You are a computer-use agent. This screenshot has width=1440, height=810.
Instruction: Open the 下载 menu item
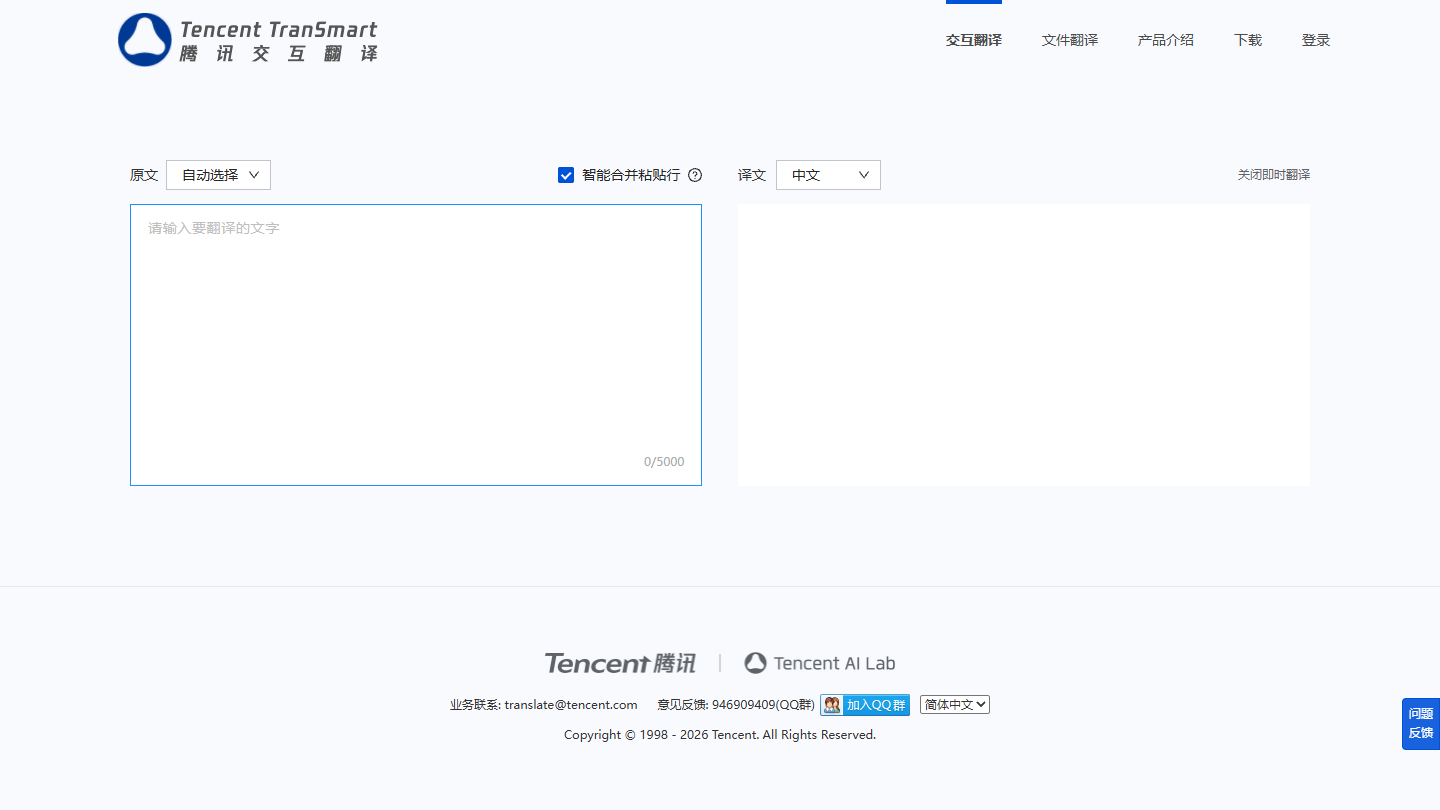(1248, 40)
